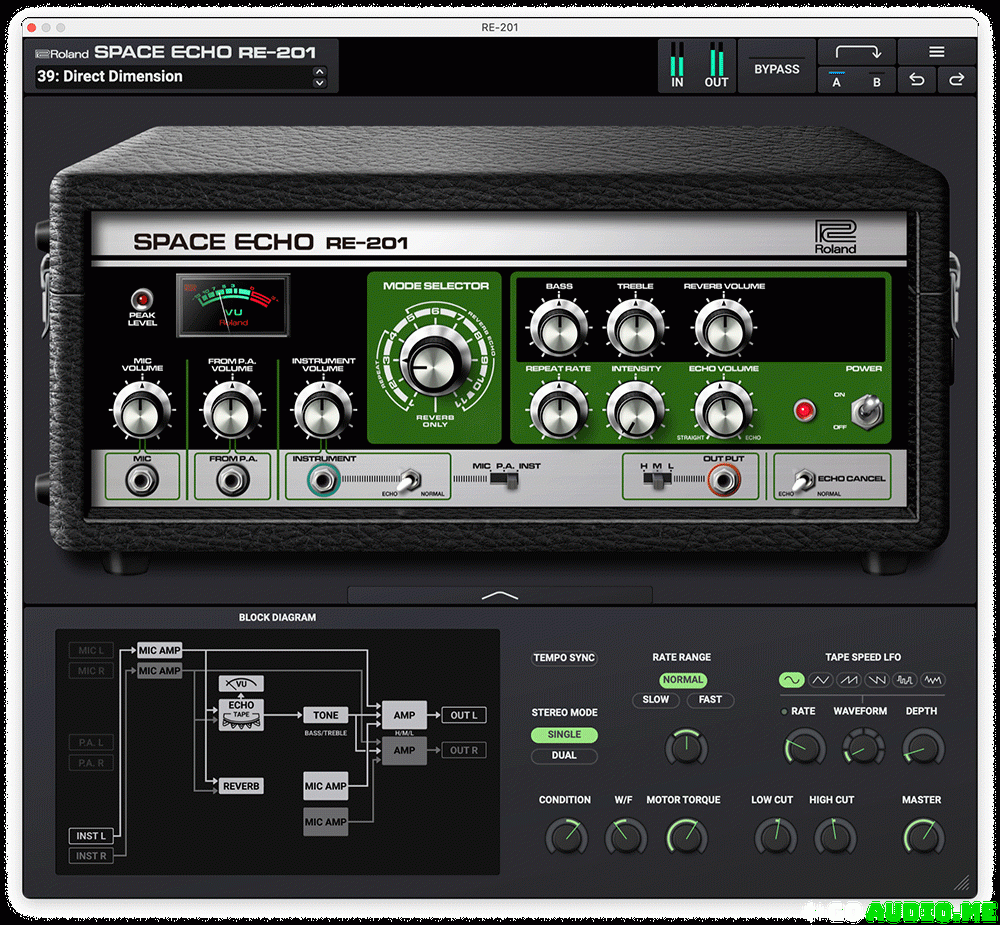Set rate range to NORMAL
This screenshot has height=925, width=1000.
682,680
